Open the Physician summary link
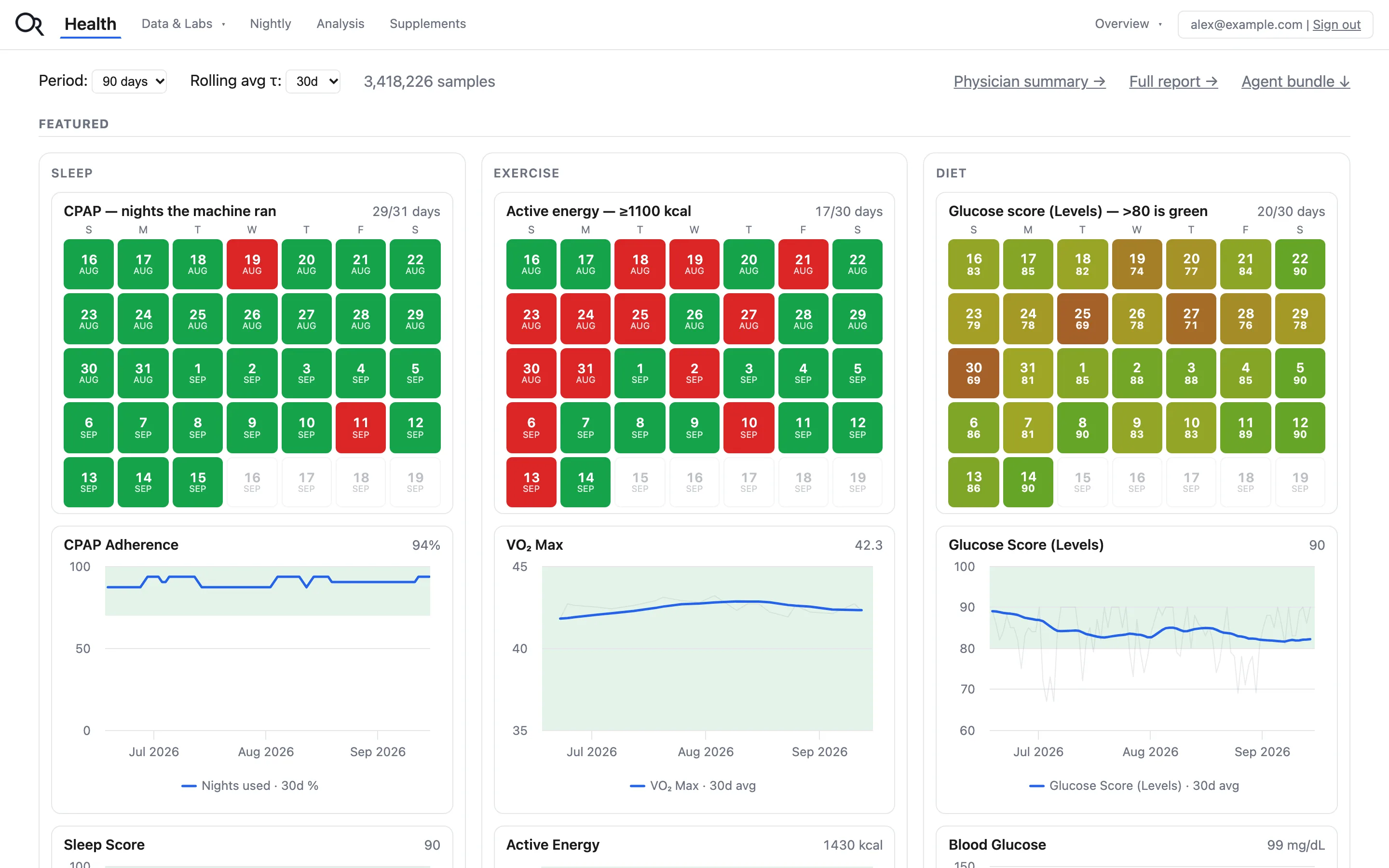Viewport: 1389px width, 868px height. coord(1029,81)
